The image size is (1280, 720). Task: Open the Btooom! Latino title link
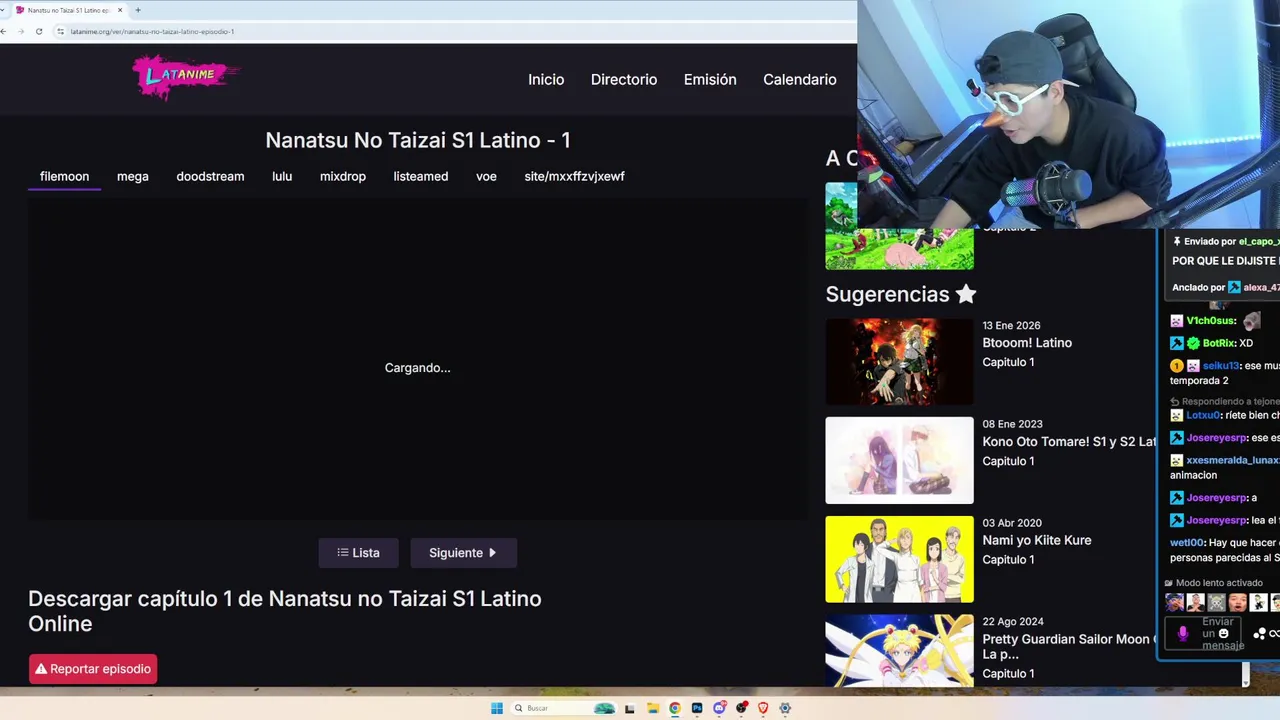pos(1027,343)
